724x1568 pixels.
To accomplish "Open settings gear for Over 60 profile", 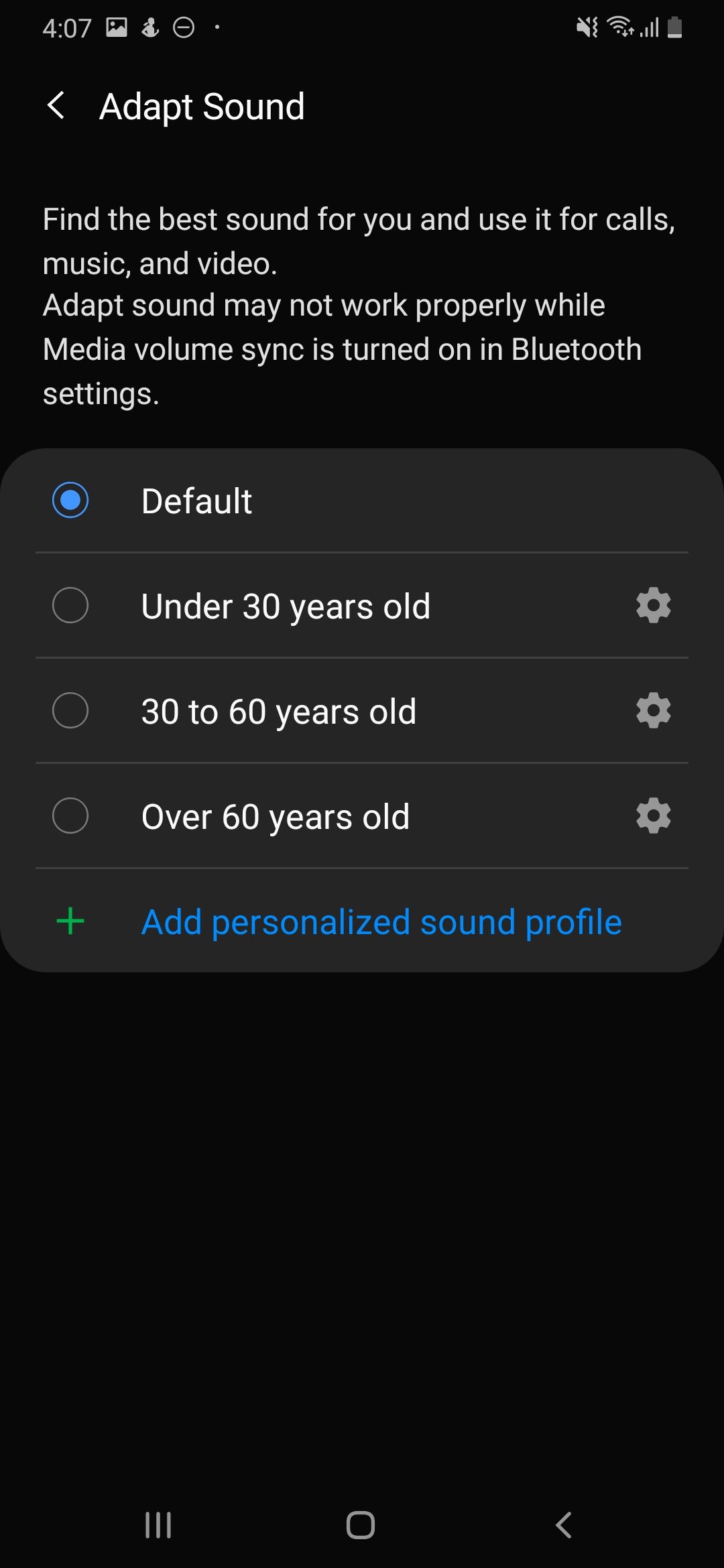I will [653, 815].
